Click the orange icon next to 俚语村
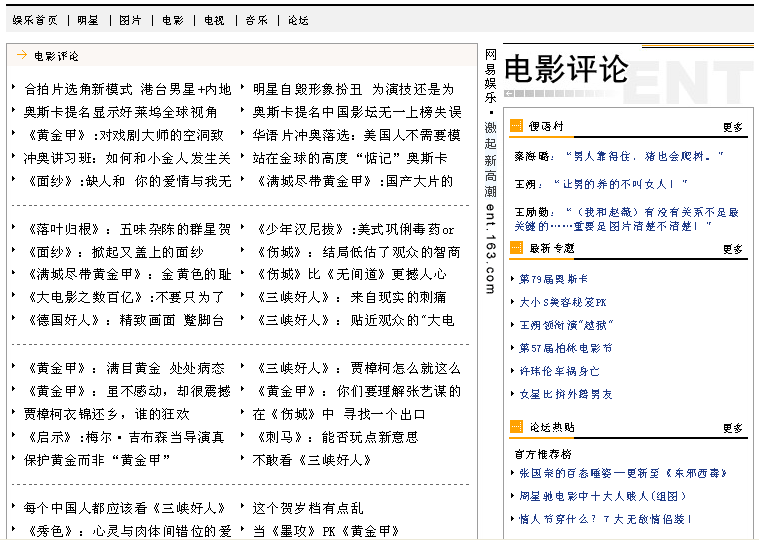 pyautogui.click(x=517, y=127)
